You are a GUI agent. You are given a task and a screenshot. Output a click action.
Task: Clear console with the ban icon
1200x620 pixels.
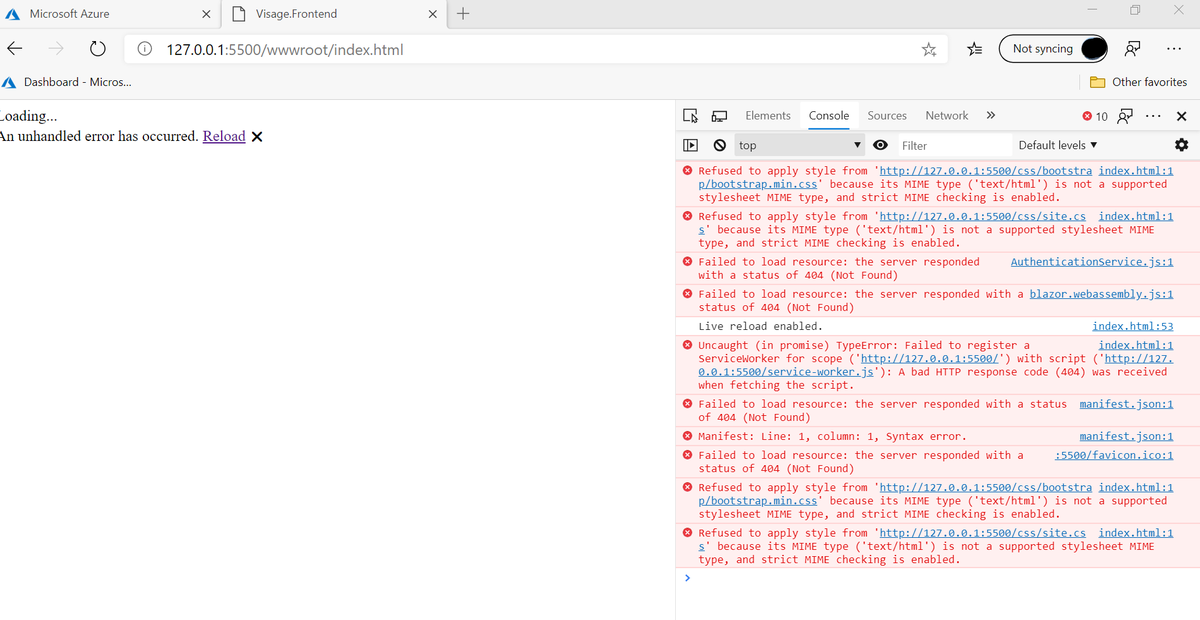point(719,145)
